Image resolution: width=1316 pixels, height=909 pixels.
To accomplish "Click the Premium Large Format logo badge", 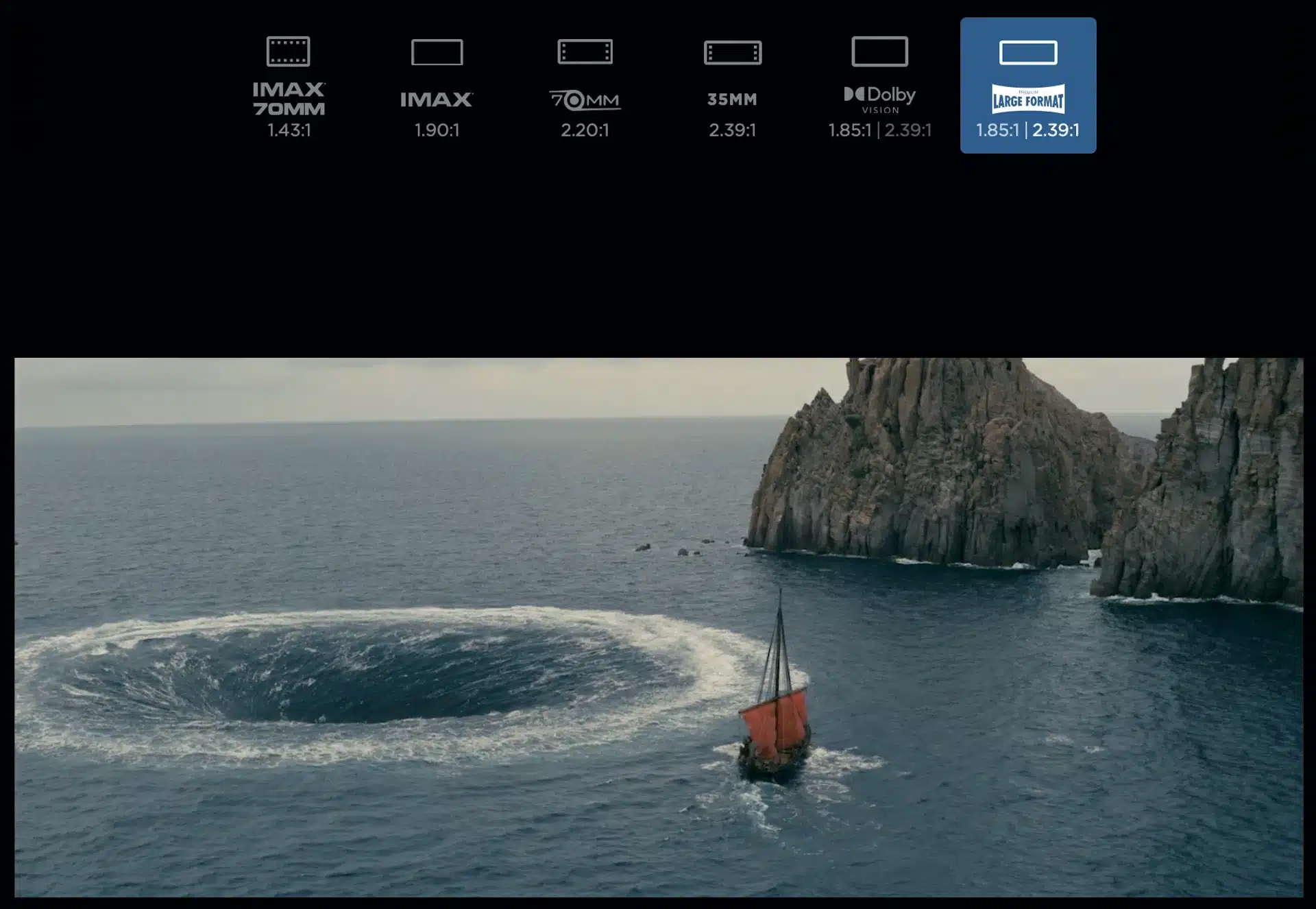I will click(x=1028, y=99).
